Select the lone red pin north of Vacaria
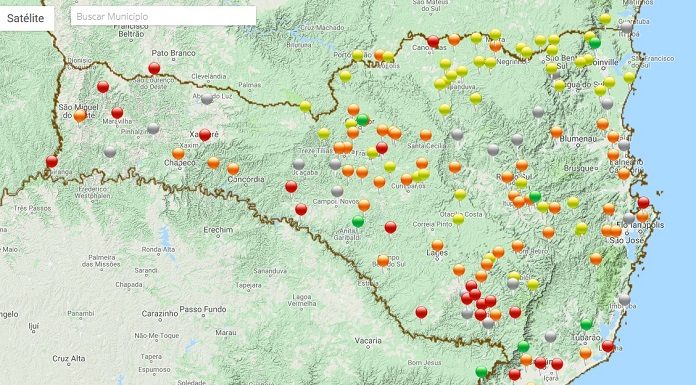 421,313
